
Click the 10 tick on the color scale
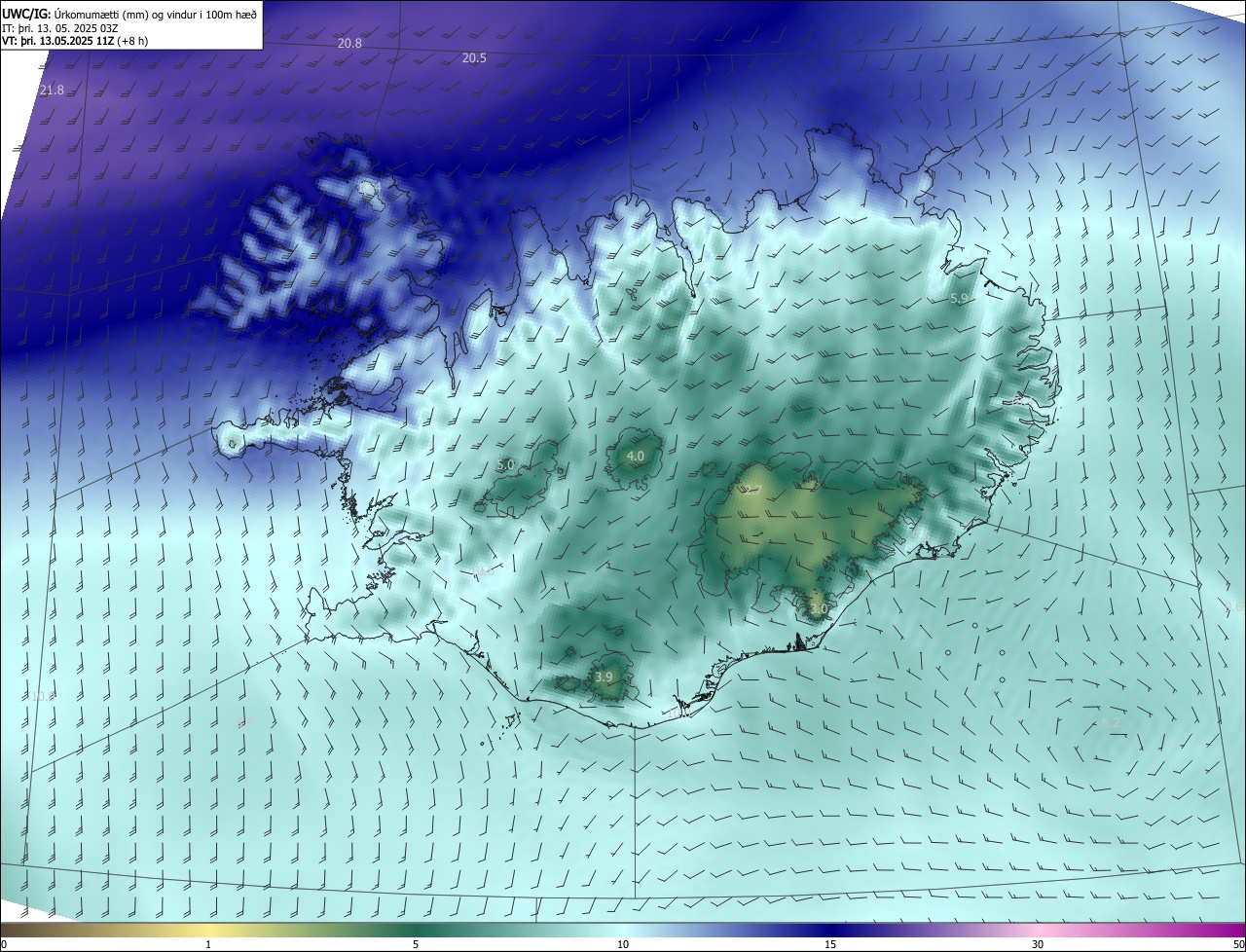(623, 944)
